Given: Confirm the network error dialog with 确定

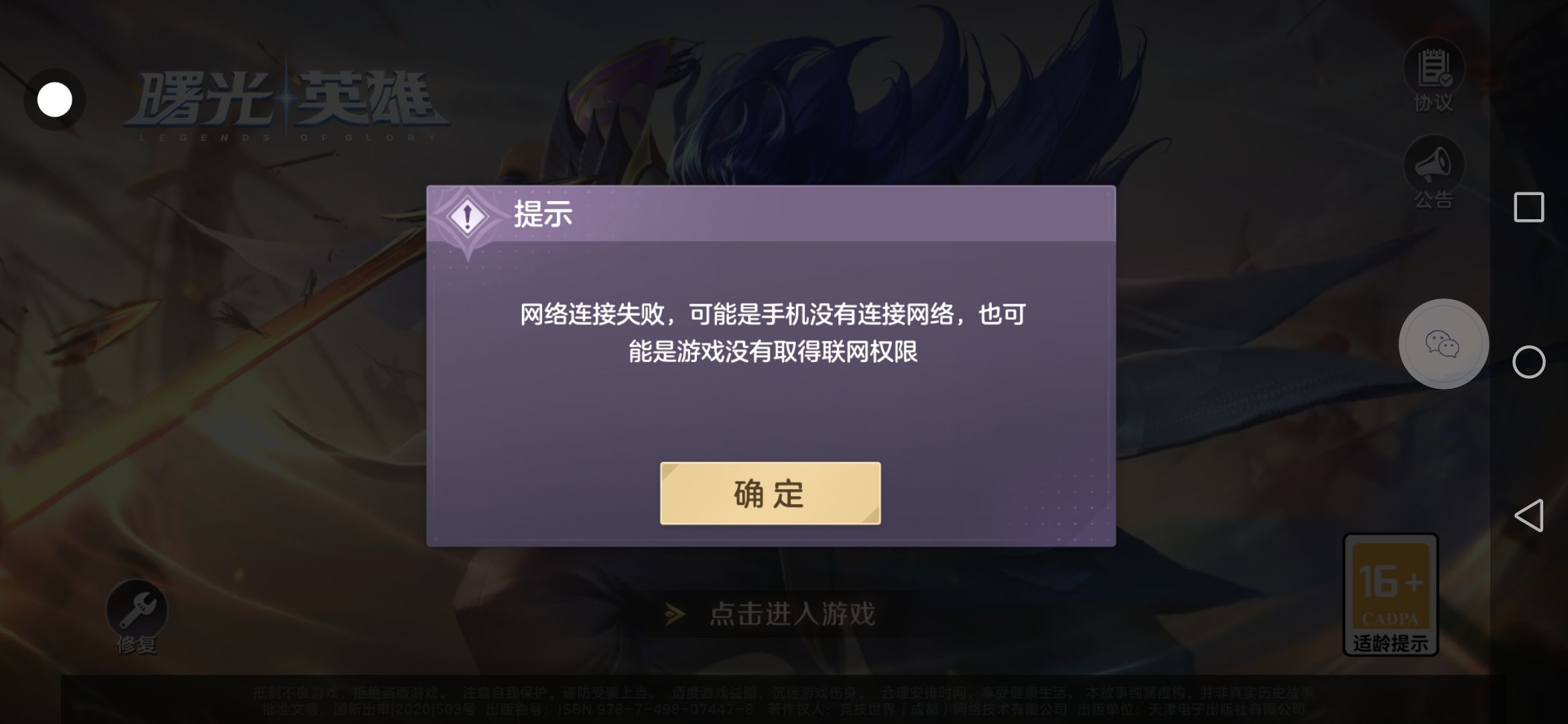Looking at the screenshot, I should click(770, 493).
